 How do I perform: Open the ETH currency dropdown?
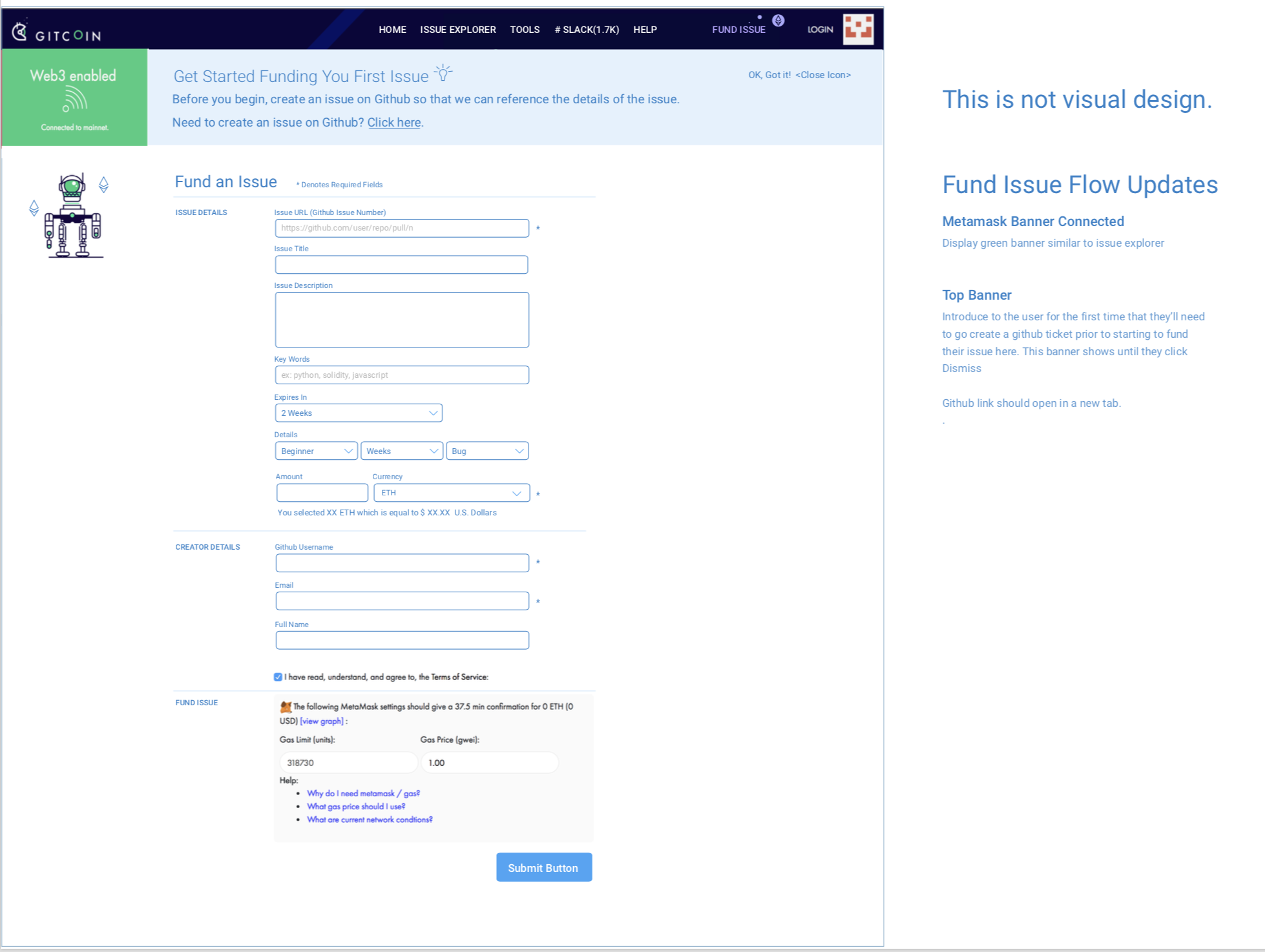tap(451, 492)
